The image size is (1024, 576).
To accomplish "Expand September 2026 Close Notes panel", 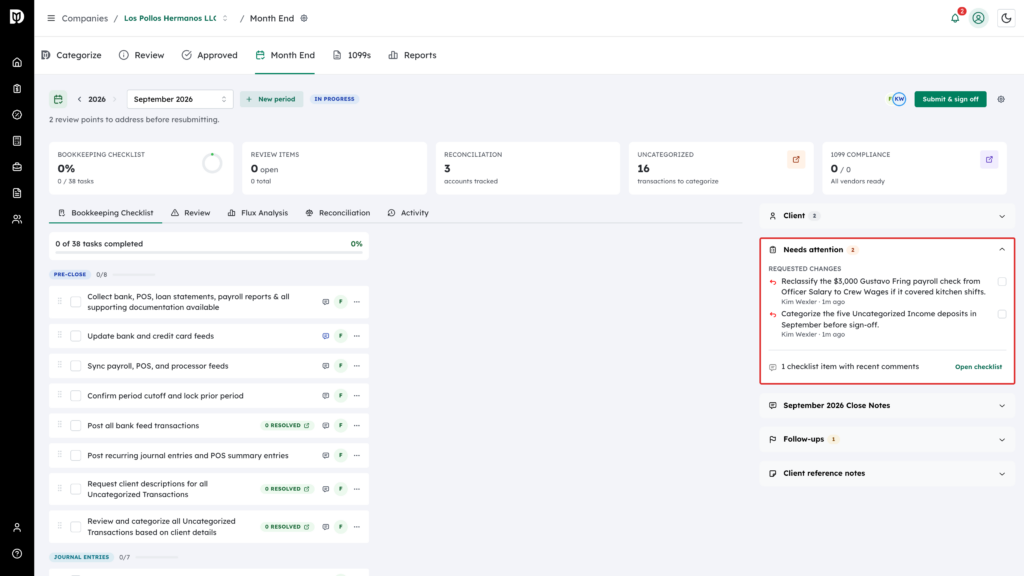I will click(887, 406).
